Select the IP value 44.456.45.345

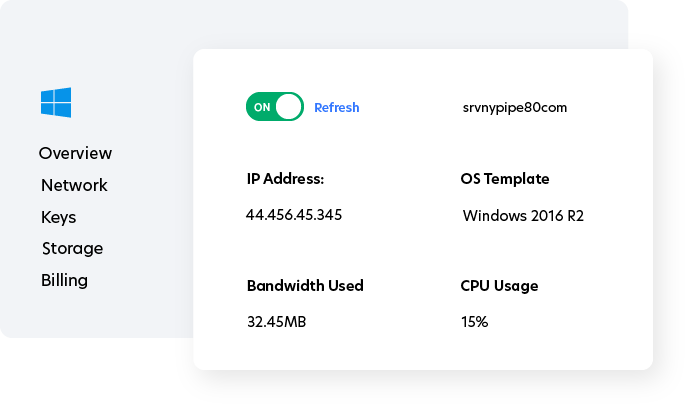pos(294,214)
